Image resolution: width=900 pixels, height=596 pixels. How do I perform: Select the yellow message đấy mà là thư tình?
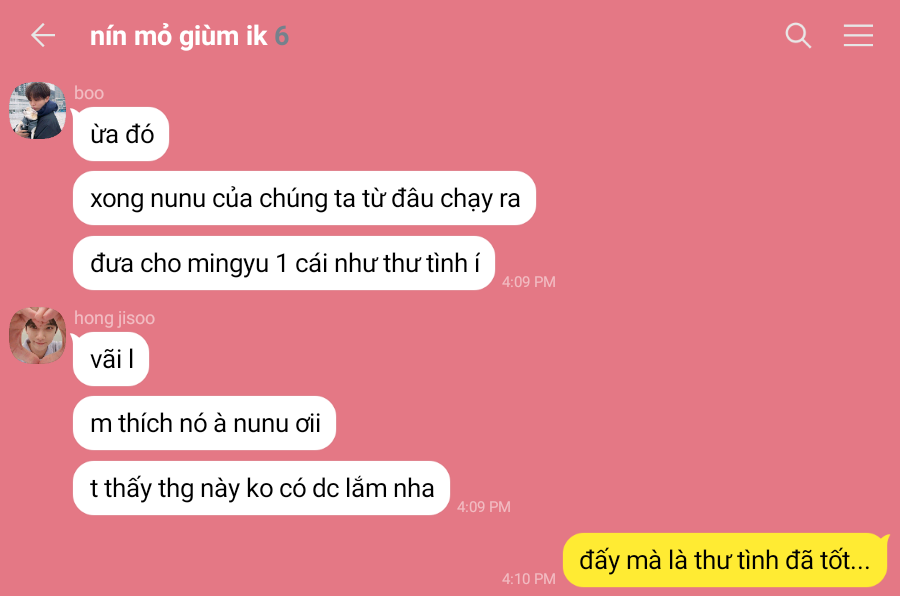coord(725,560)
